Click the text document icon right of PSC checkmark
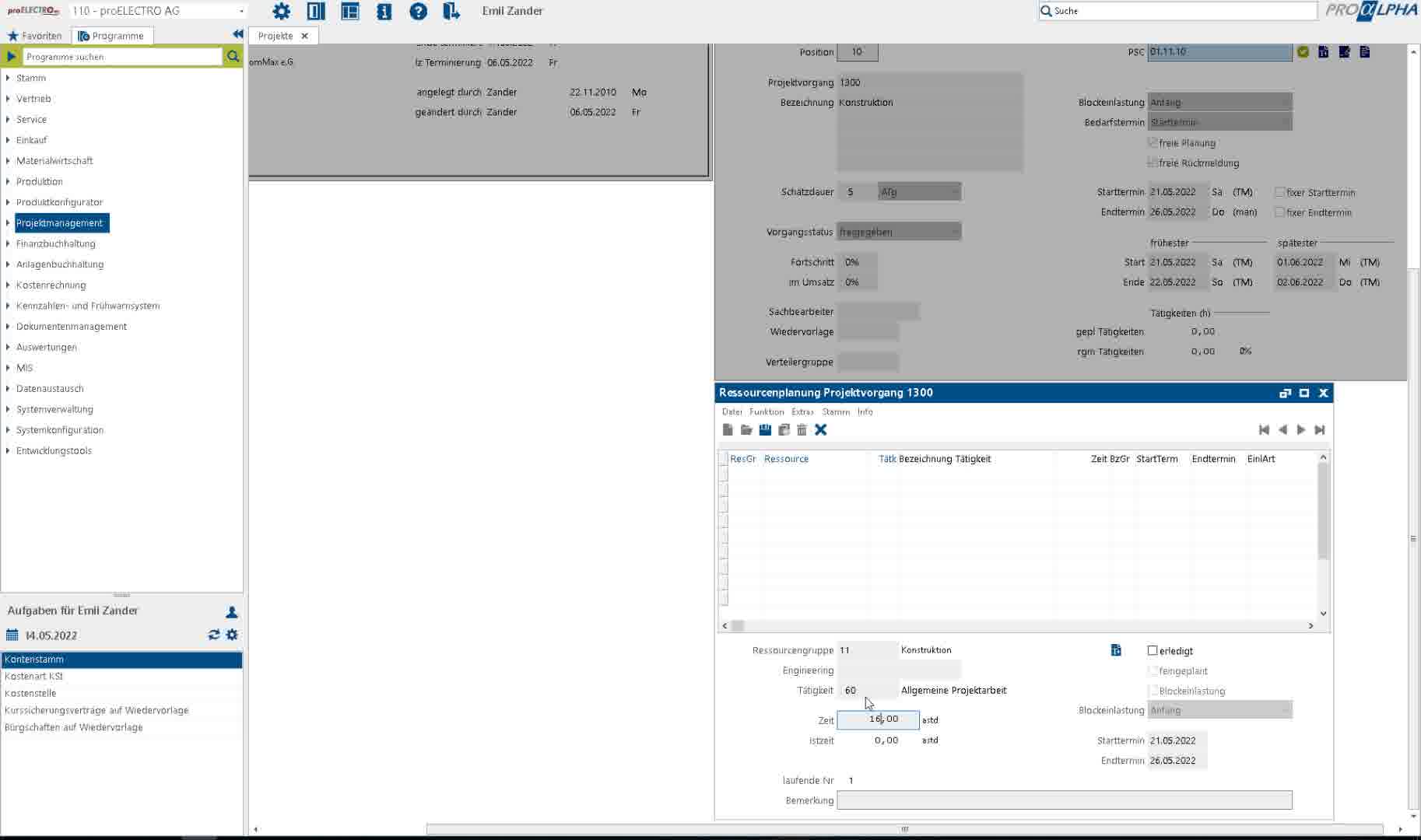Screen dimensions: 1421x840 click(x=1323, y=51)
